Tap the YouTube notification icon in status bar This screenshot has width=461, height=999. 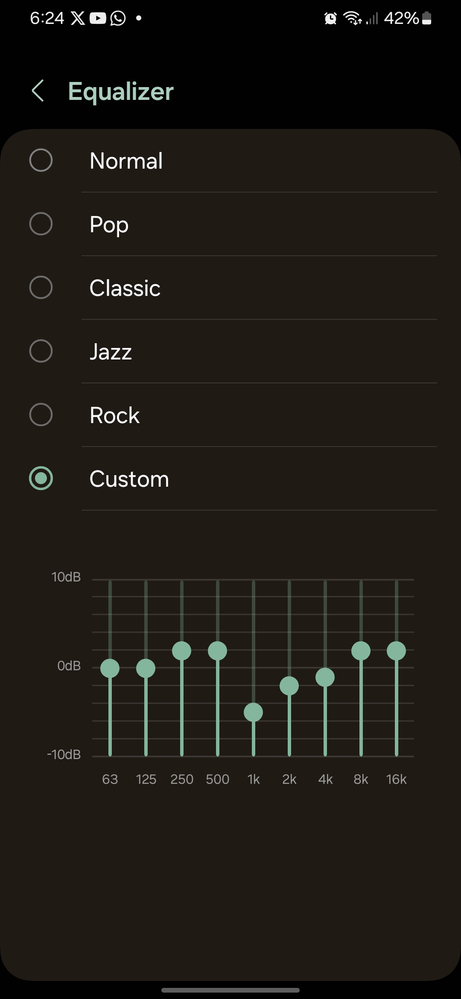point(97,18)
